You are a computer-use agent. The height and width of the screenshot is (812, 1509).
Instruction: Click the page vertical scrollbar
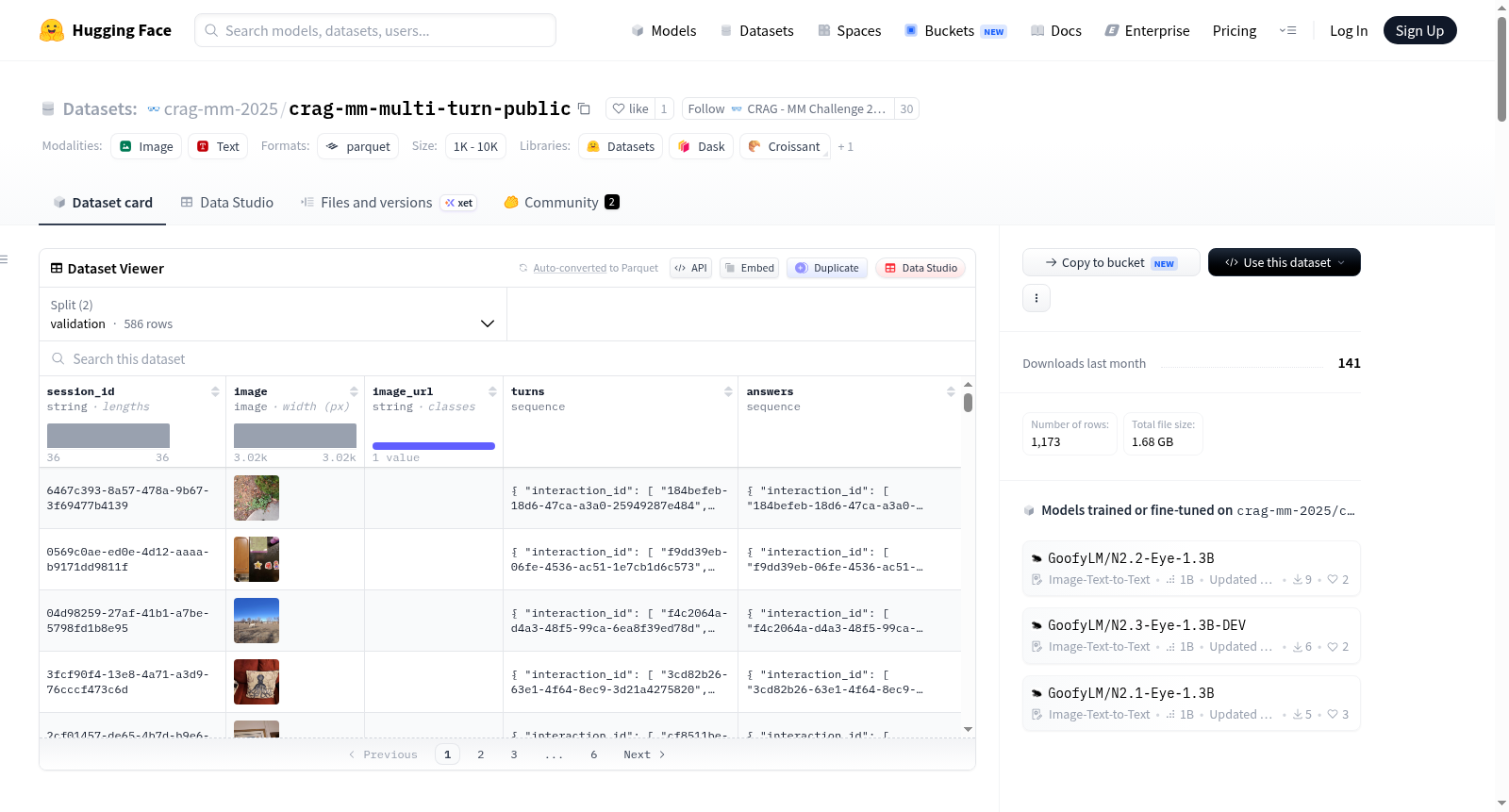1501,69
